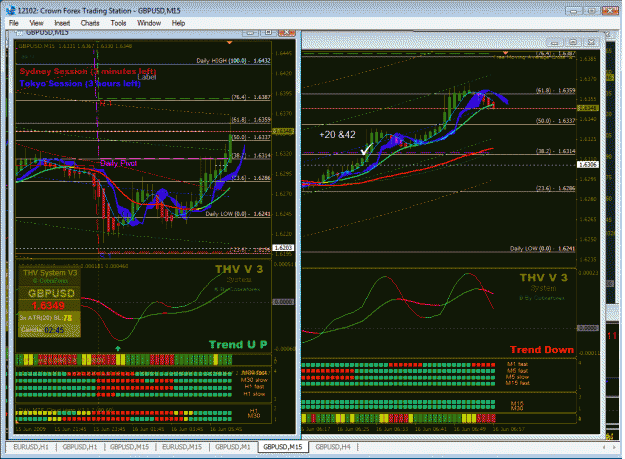Switch to the EURUSD,M15 chart tab

point(182,447)
